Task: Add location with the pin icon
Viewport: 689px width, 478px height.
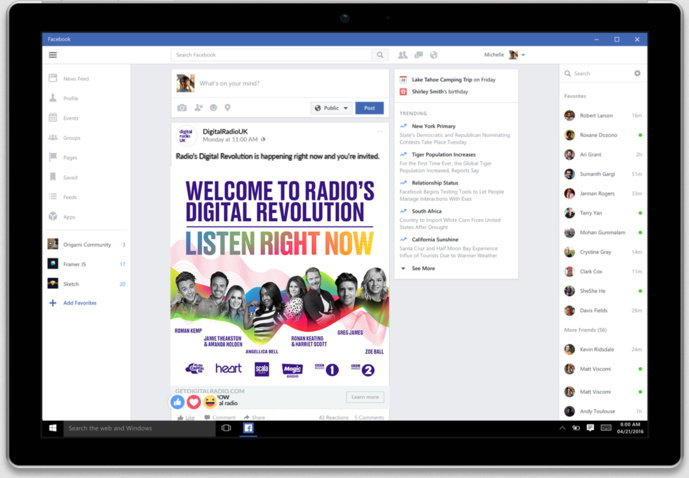Action: [x=227, y=108]
